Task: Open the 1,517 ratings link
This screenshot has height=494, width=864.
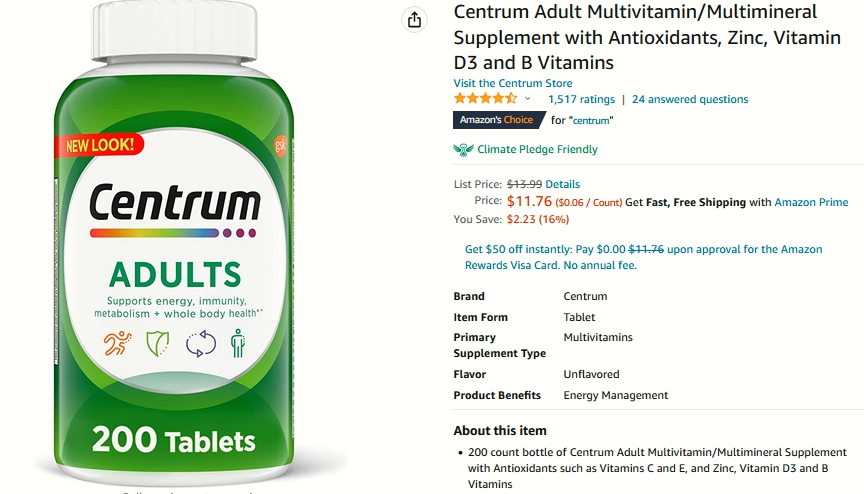Action: click(x=581, y=99)
